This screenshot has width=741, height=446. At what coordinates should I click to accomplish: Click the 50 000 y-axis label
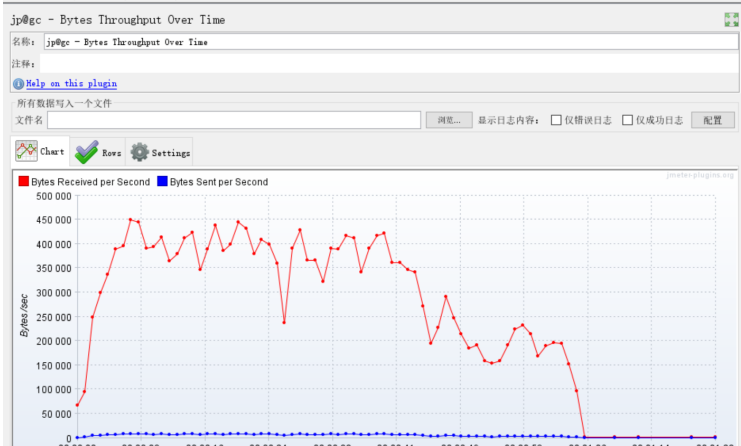point(56,414)
